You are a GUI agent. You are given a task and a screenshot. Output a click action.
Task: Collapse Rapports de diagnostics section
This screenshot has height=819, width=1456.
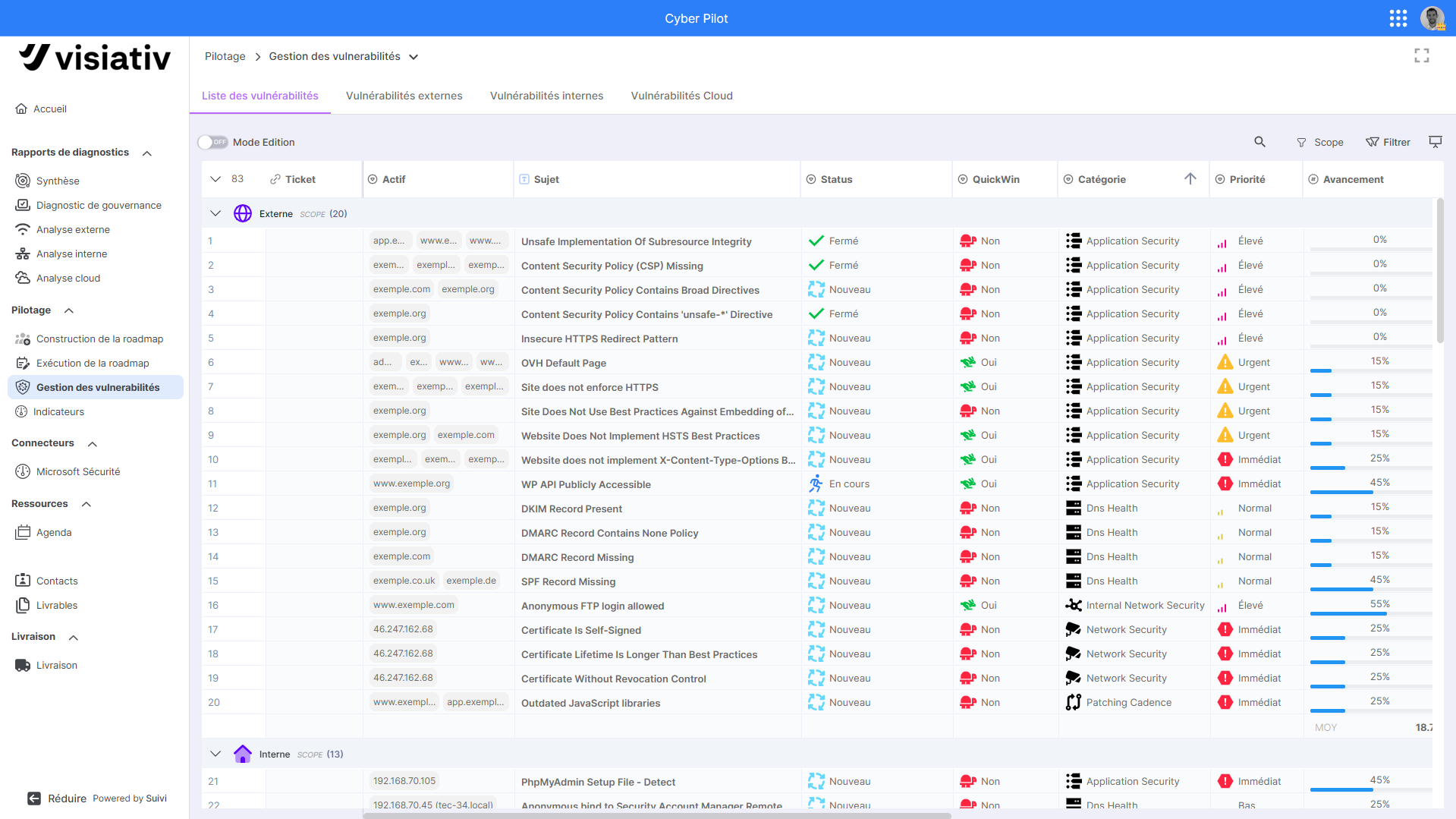point(147,153)
